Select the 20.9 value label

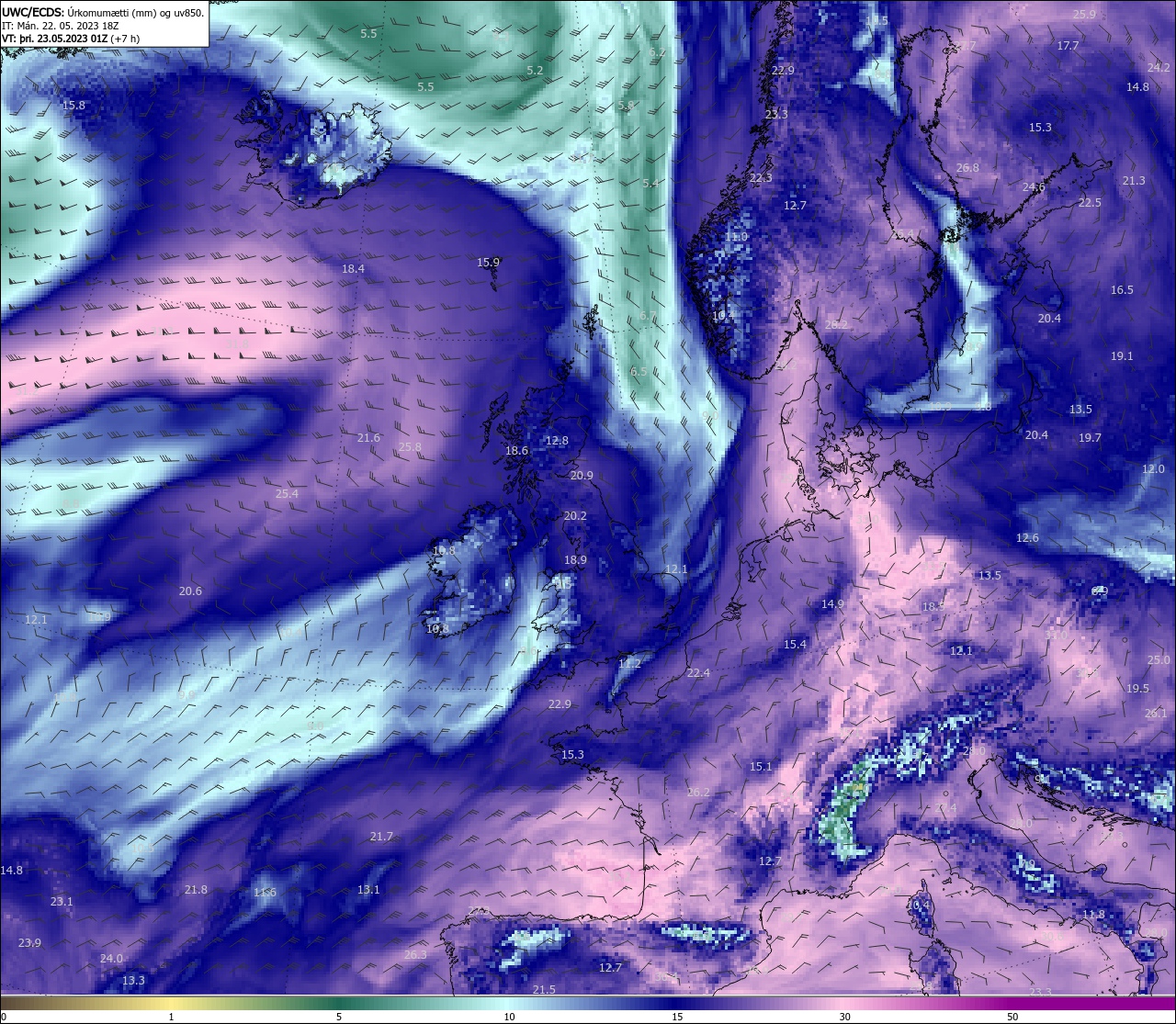point(582,476)
